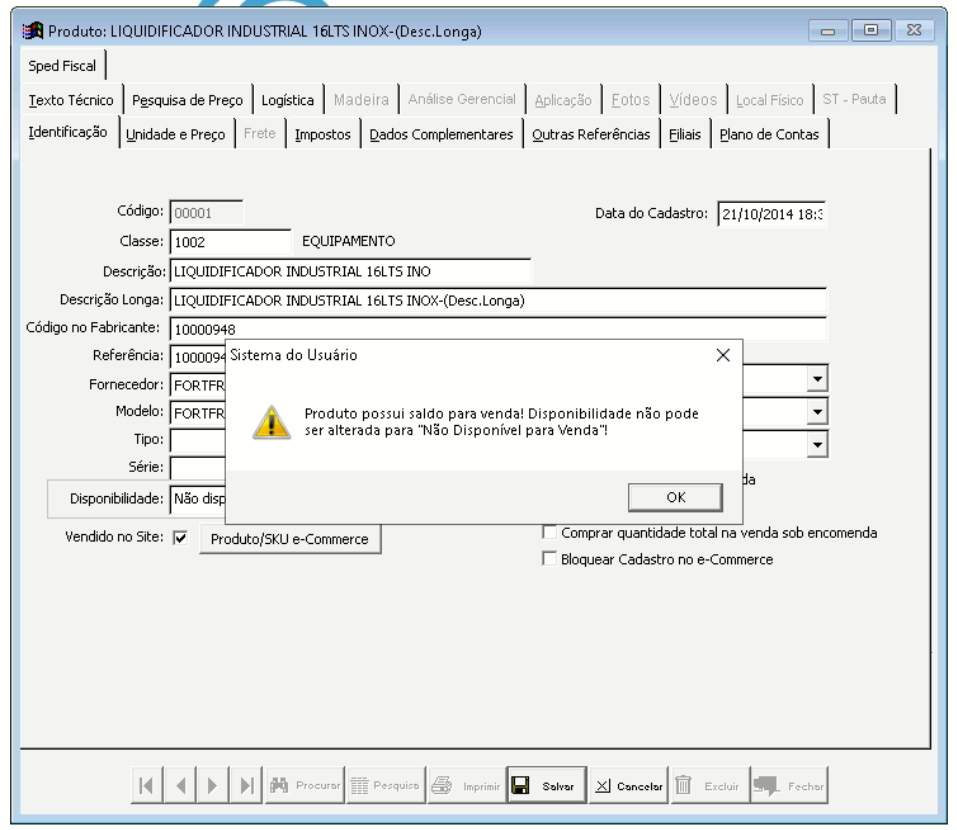This screenshot has height=830, width=957.
Task: Click the Local Físico tab
Action: pyautogui.click(x=770, y=100)
